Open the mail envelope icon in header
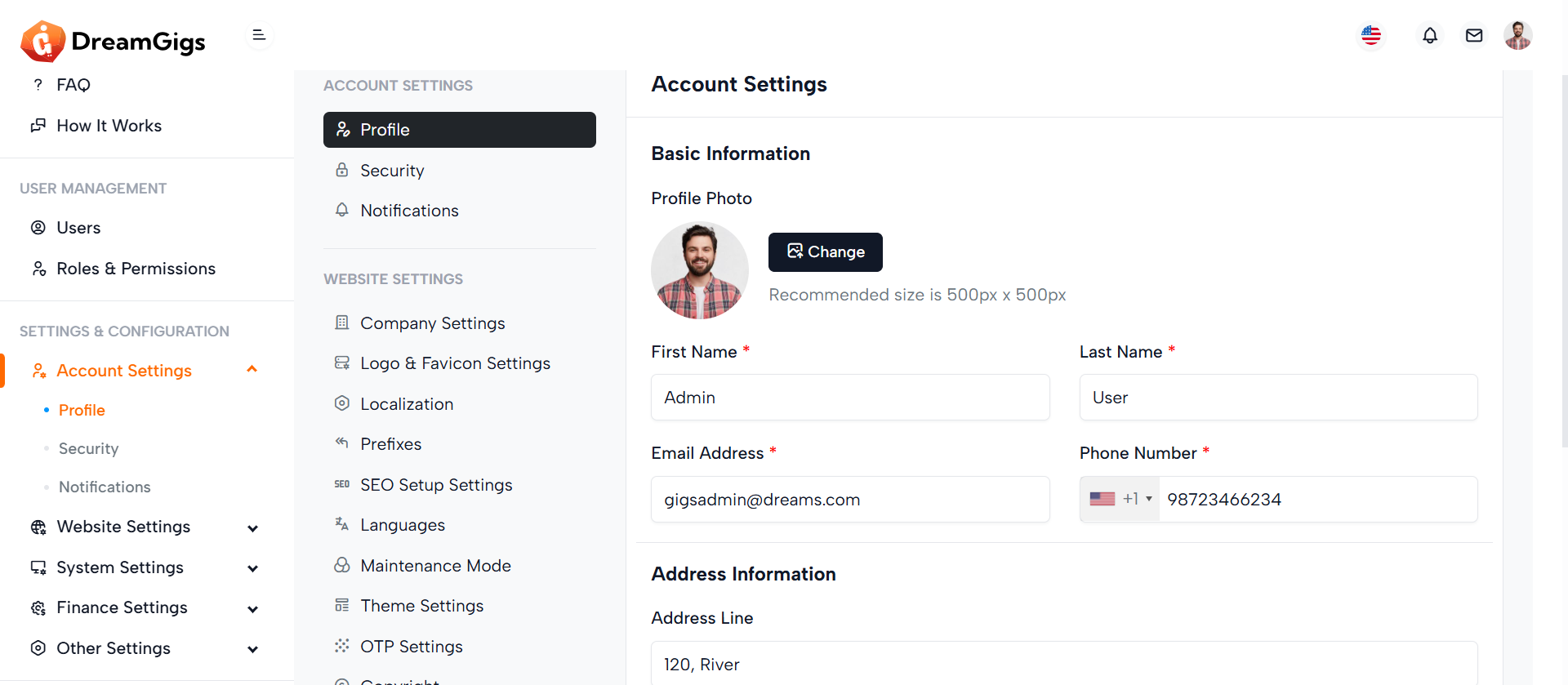The image size is (1568, 685). tap(1473, 36)
